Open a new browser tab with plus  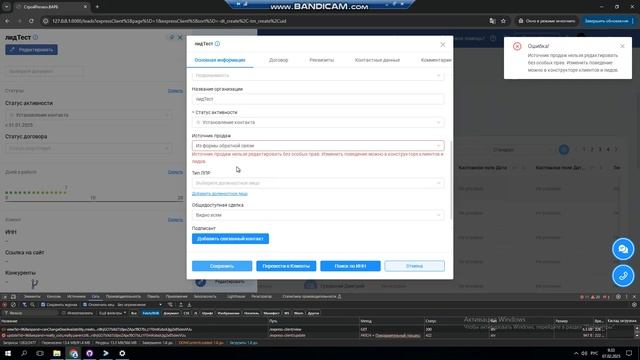click(97, 7)
